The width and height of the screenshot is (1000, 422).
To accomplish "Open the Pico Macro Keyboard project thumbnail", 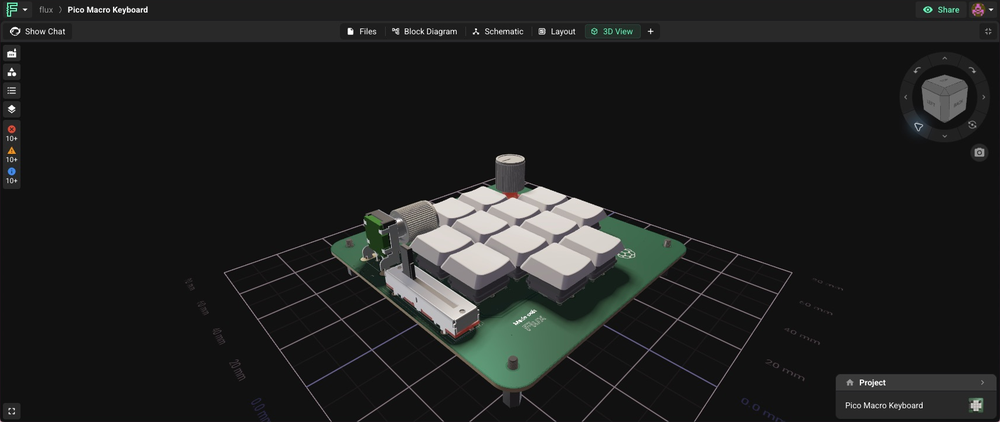I will point(976,405).
